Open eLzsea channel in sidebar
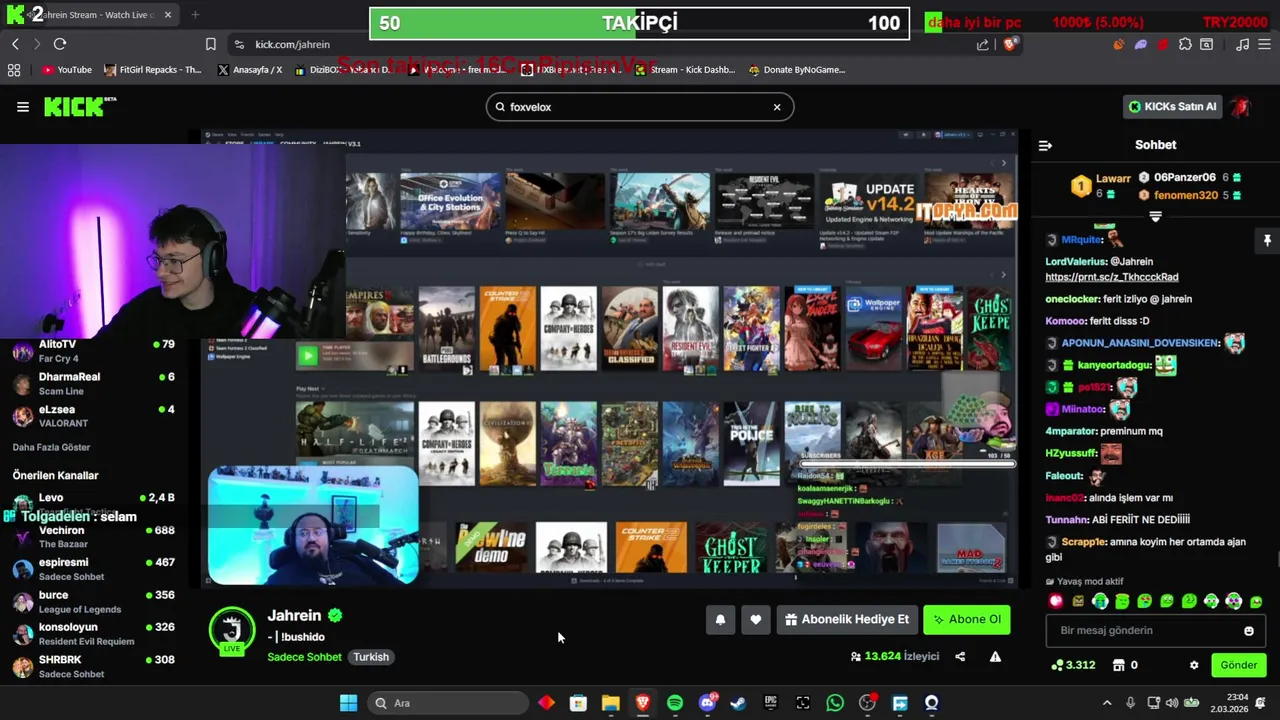Viewport: 1280px width, 720px height. [93, 416]
